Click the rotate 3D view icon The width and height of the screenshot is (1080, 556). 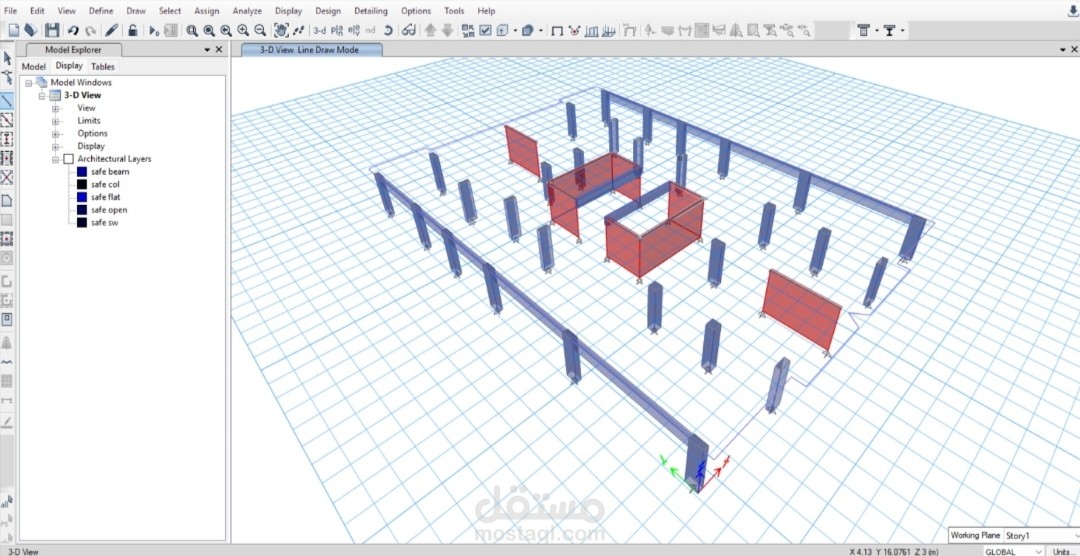click(388, 30)
